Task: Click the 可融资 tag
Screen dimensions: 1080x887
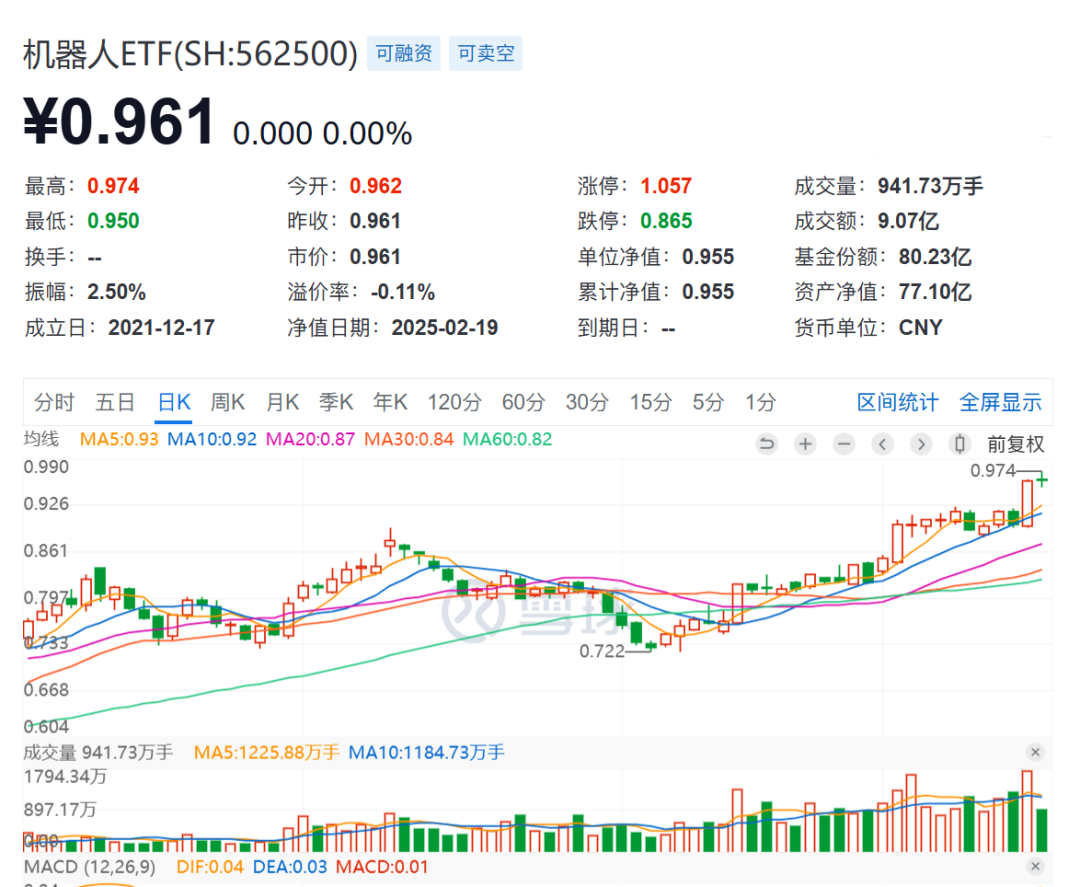Action: [405, 54]
